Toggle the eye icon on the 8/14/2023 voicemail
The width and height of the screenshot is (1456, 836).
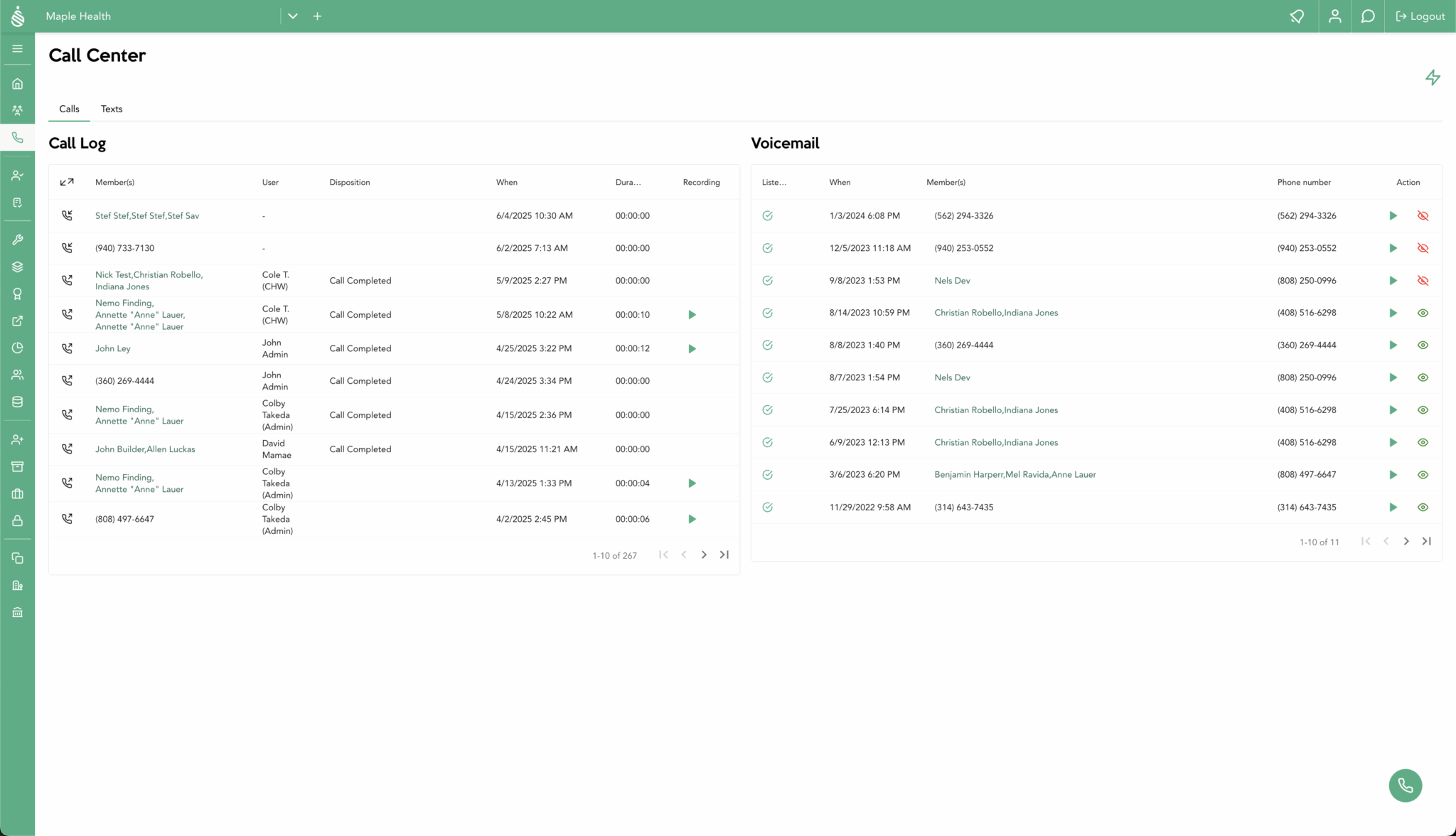click(x=1423, y=313)
